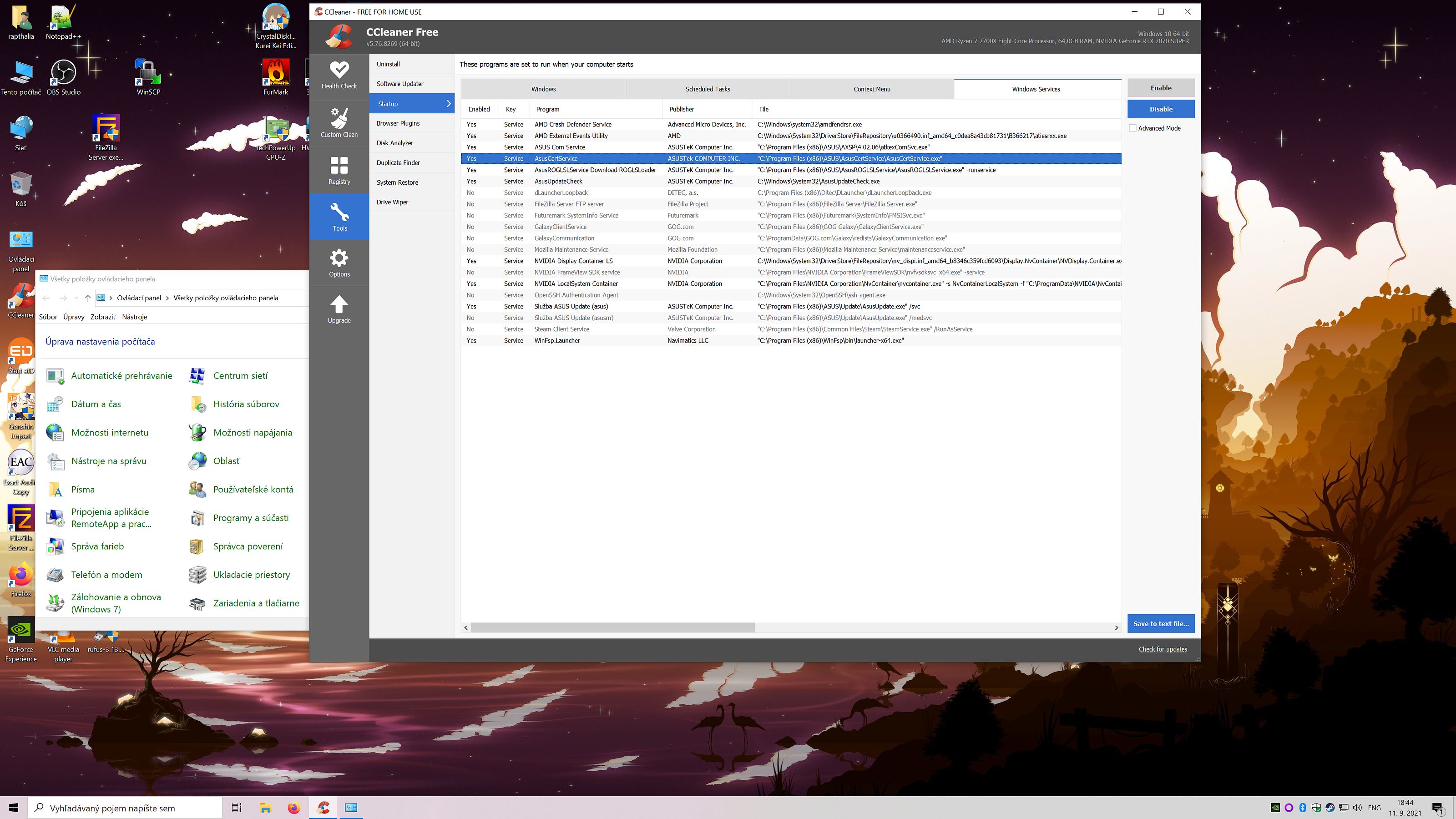
Task: Open Software Updater tool
Action: 412,84
